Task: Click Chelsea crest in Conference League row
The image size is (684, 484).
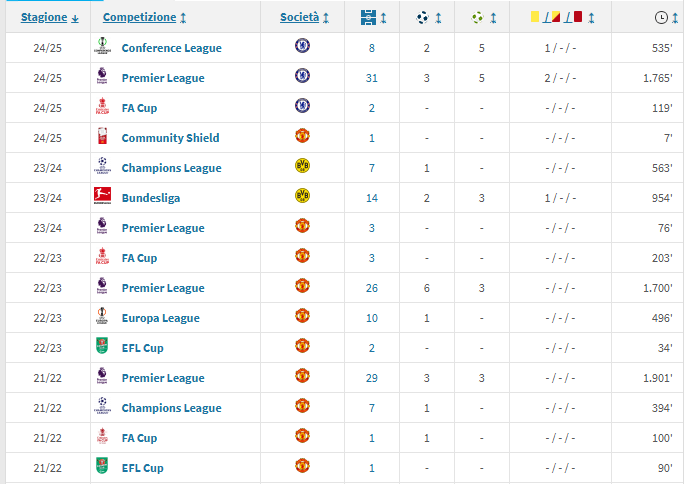Action: click(302, 46)
